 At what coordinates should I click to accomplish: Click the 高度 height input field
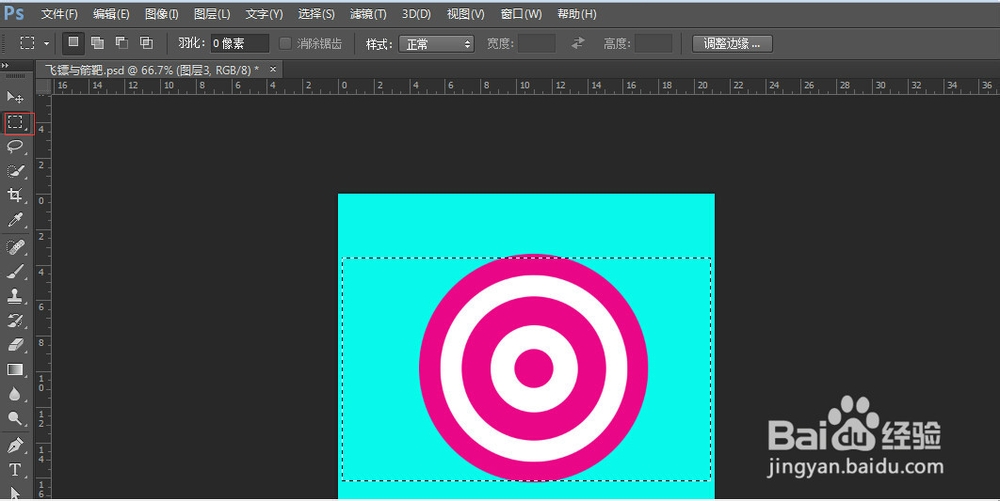(x=654, y=43)
